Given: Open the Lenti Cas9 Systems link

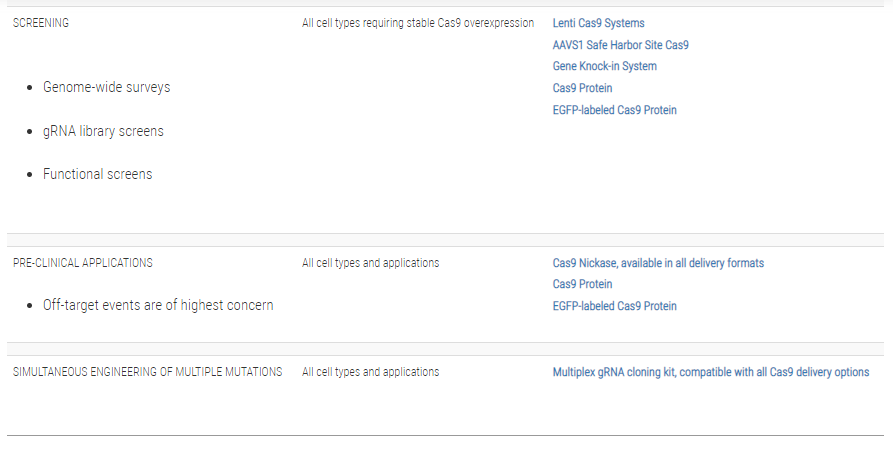Looking at the screenshot, I should point(599,23).
